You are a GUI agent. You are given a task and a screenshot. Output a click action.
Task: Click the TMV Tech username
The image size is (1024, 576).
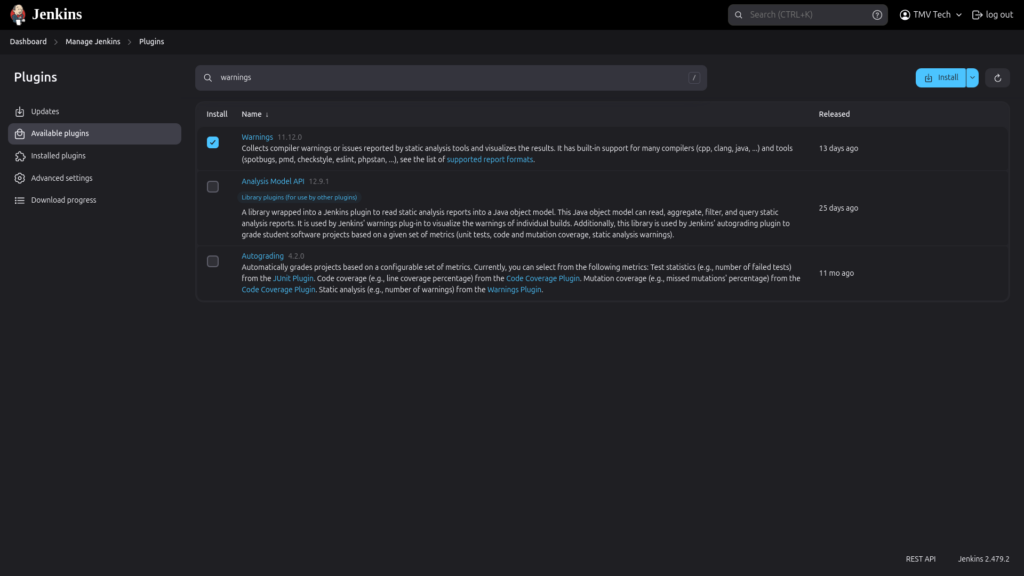coord(932,15)
